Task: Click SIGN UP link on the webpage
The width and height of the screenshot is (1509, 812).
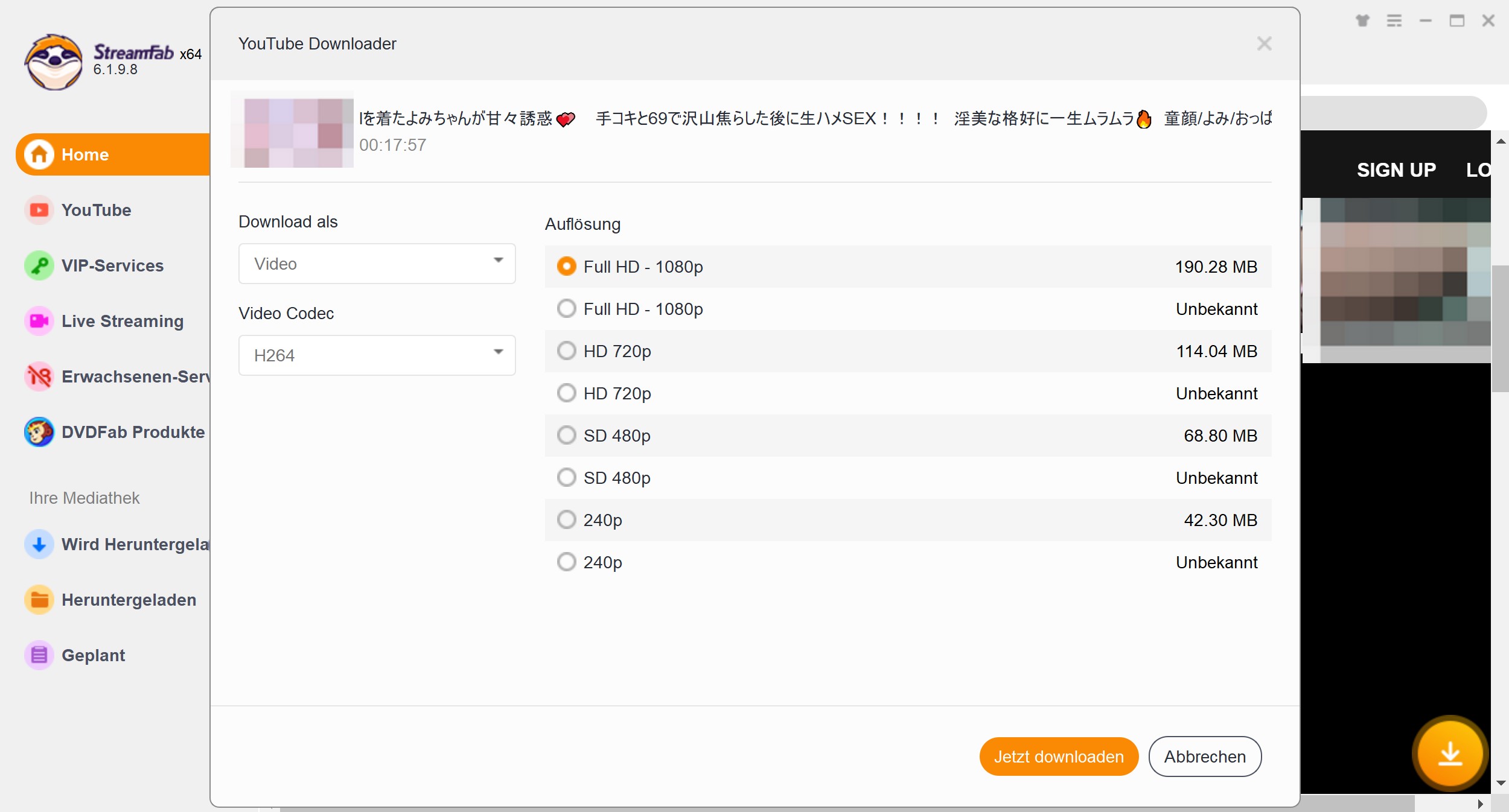Action: point(1396,170)
